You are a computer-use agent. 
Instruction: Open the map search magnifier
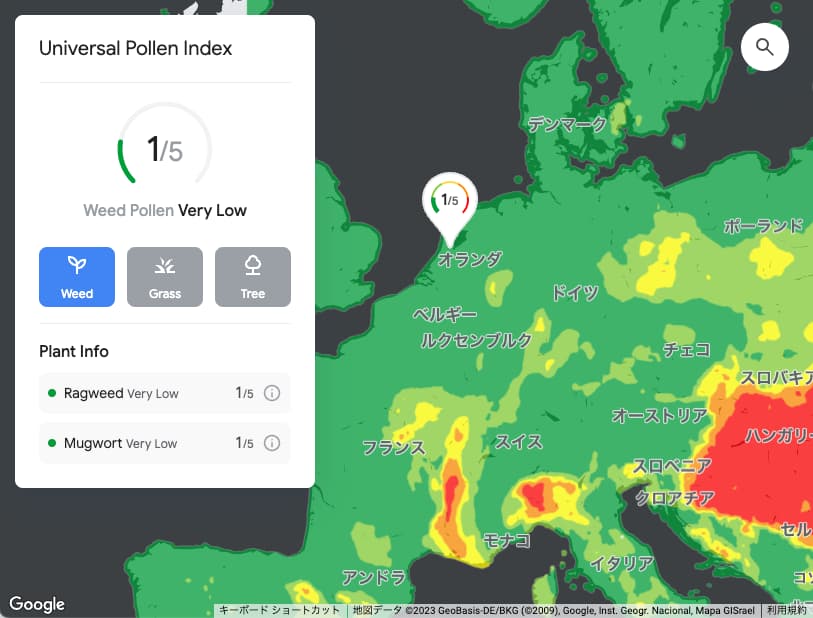(764, 47)
